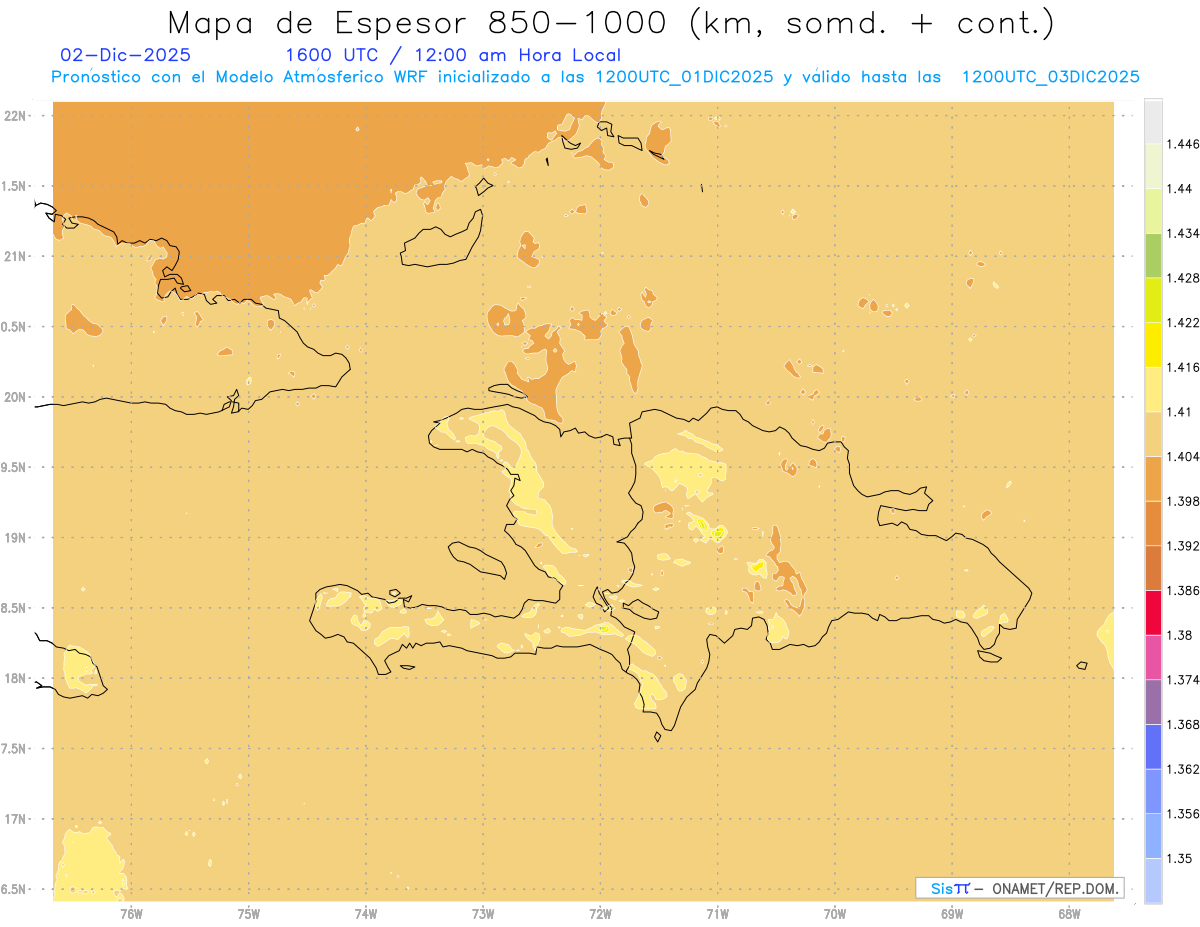
Task: Click the legend value "1.35"
Action: (x=1180, y=858)
